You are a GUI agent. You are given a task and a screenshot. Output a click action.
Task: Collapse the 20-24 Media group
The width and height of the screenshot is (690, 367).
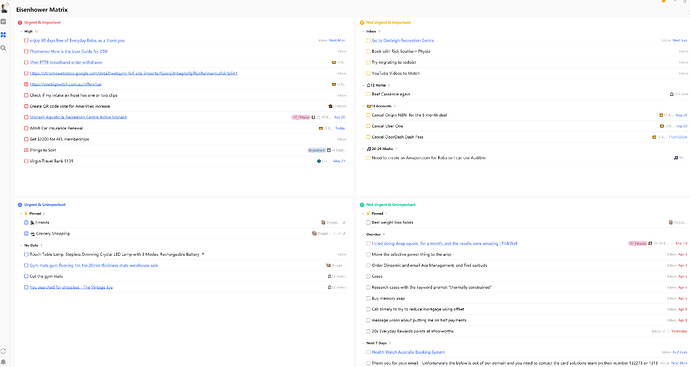(x=363, y=149)
